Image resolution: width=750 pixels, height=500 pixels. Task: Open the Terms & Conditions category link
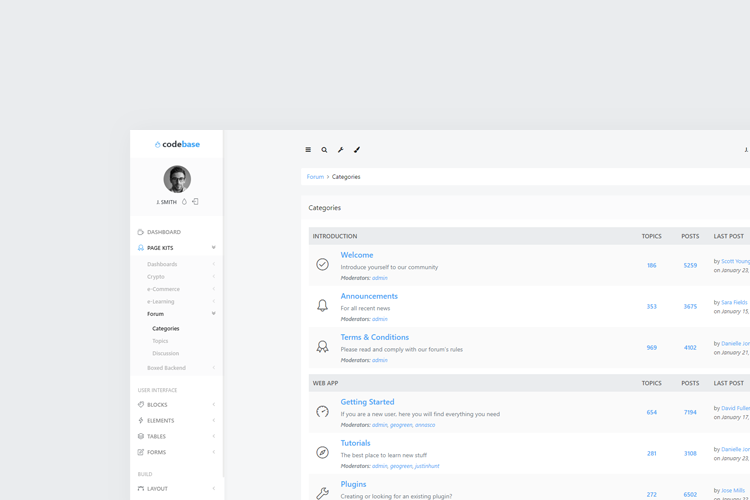(x=374, y=337)
